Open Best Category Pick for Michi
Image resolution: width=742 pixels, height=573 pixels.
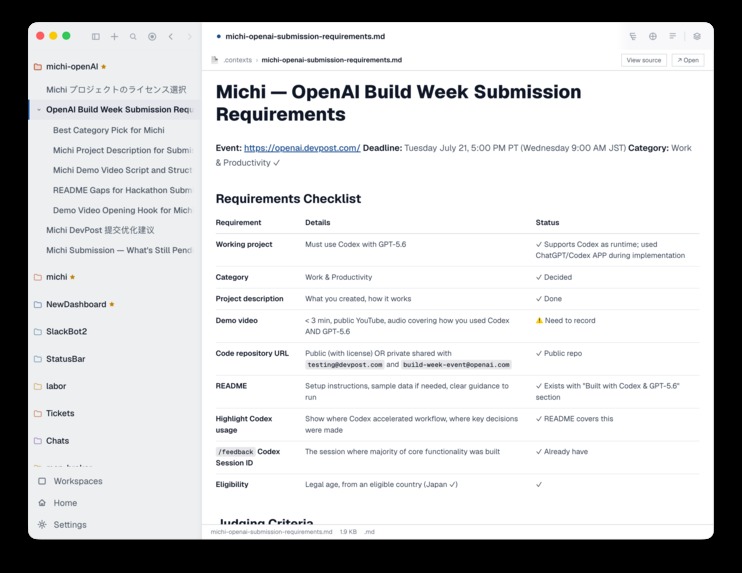pos(109,130)
